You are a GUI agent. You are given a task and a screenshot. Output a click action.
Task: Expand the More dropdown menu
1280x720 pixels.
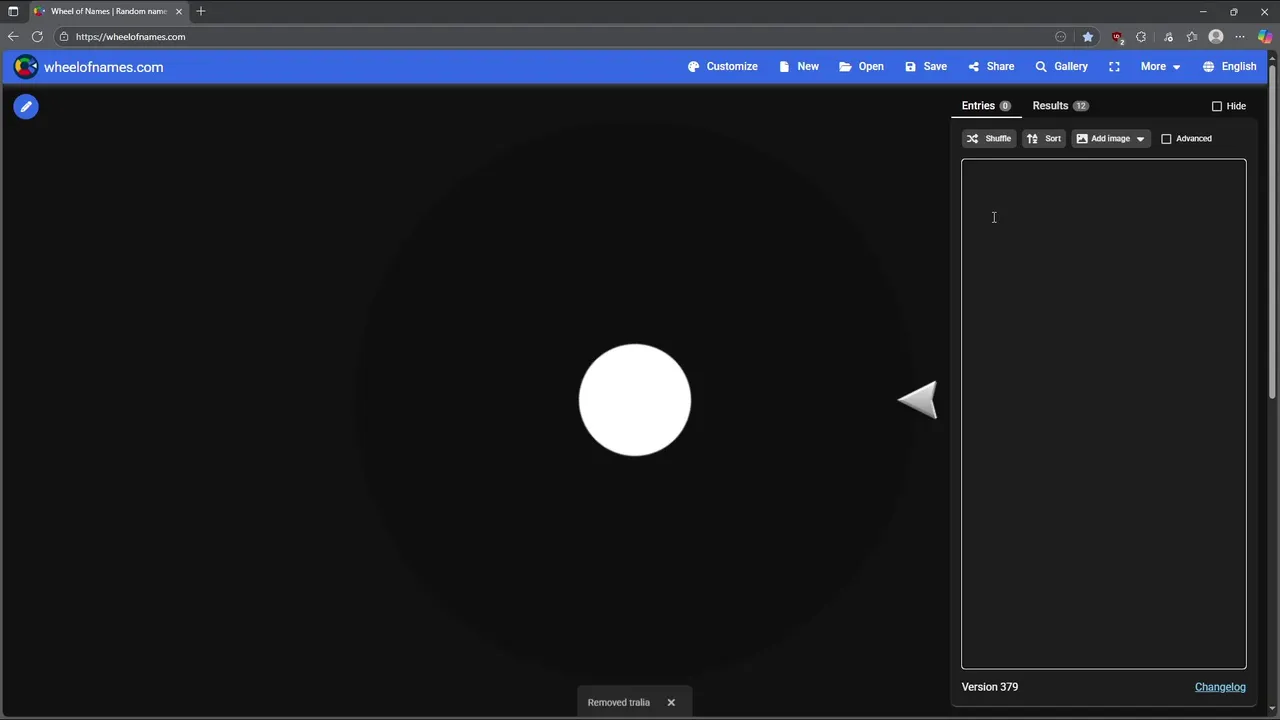(x=1160, y=67)
